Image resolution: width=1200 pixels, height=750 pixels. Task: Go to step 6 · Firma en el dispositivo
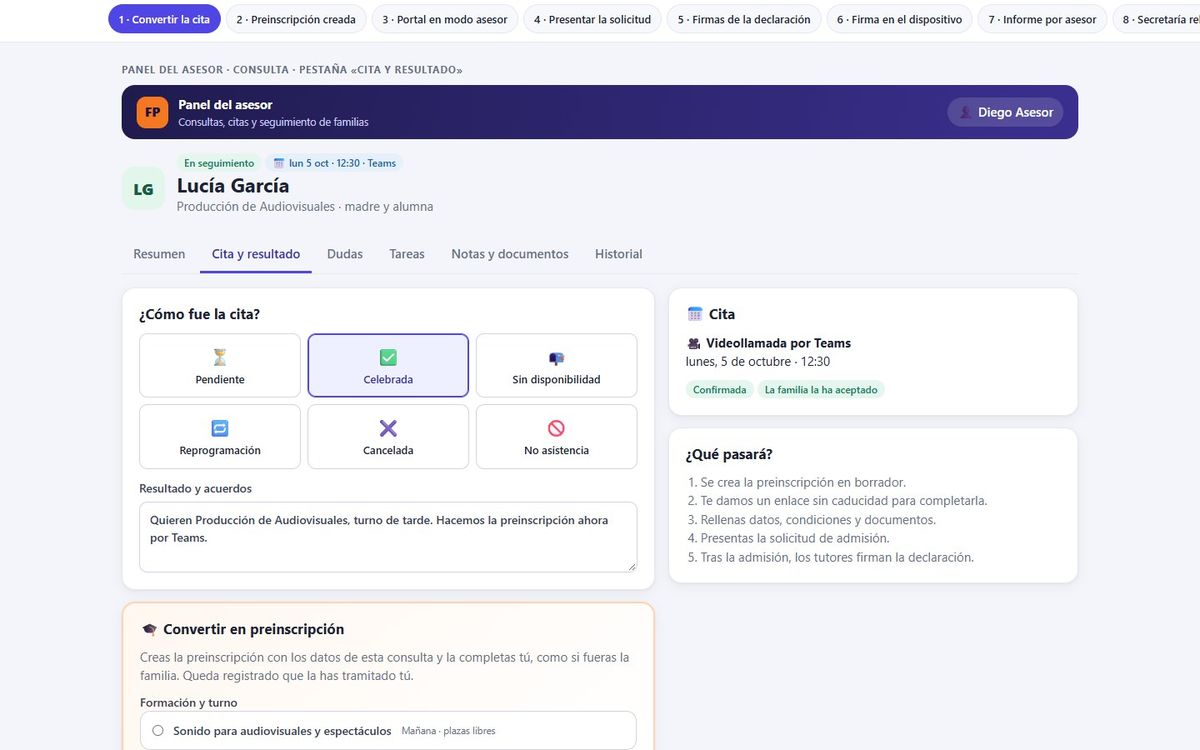click(899, 19)
